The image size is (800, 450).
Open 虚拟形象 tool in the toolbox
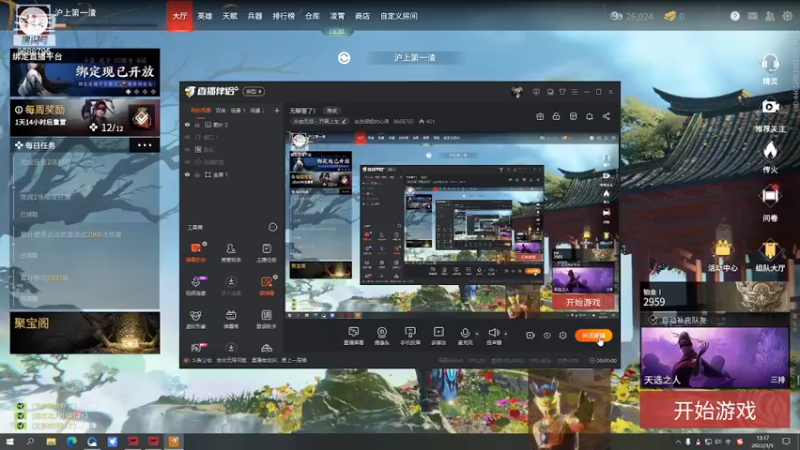[x=196, y=319]
